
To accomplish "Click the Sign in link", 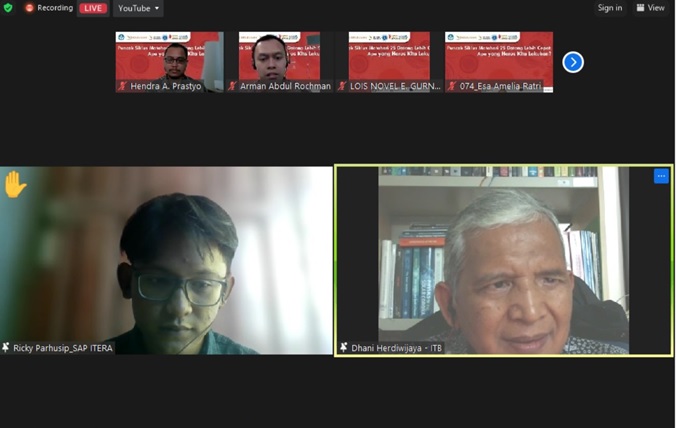I will coord(610,8).
